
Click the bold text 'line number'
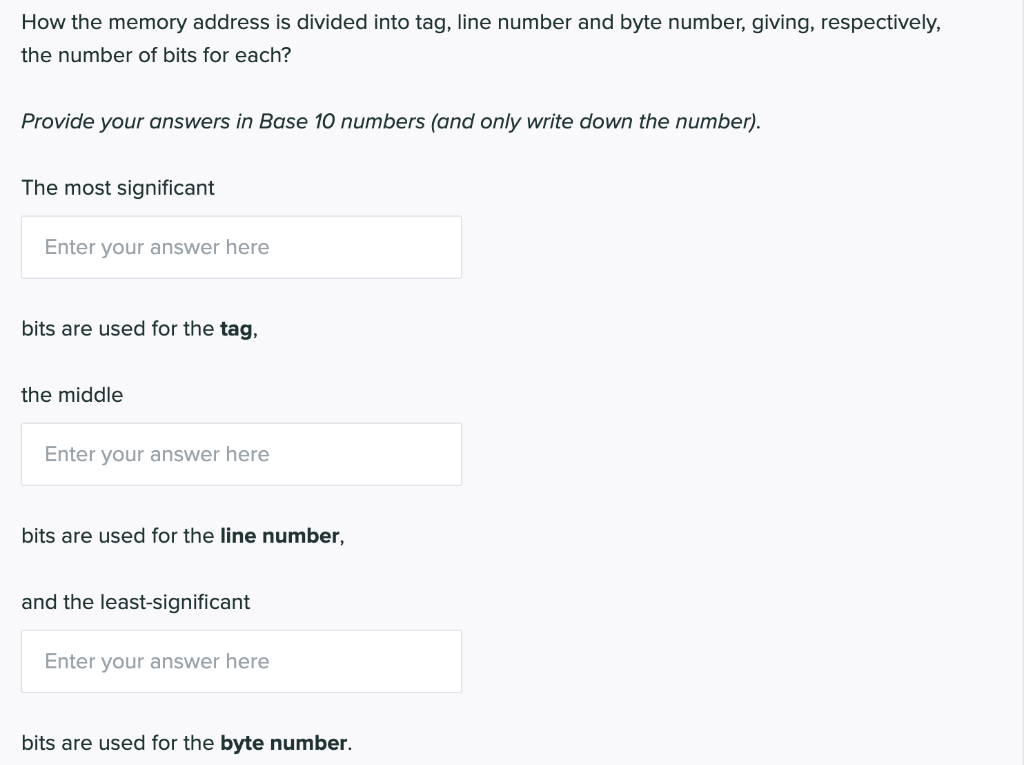coord(280,535)
